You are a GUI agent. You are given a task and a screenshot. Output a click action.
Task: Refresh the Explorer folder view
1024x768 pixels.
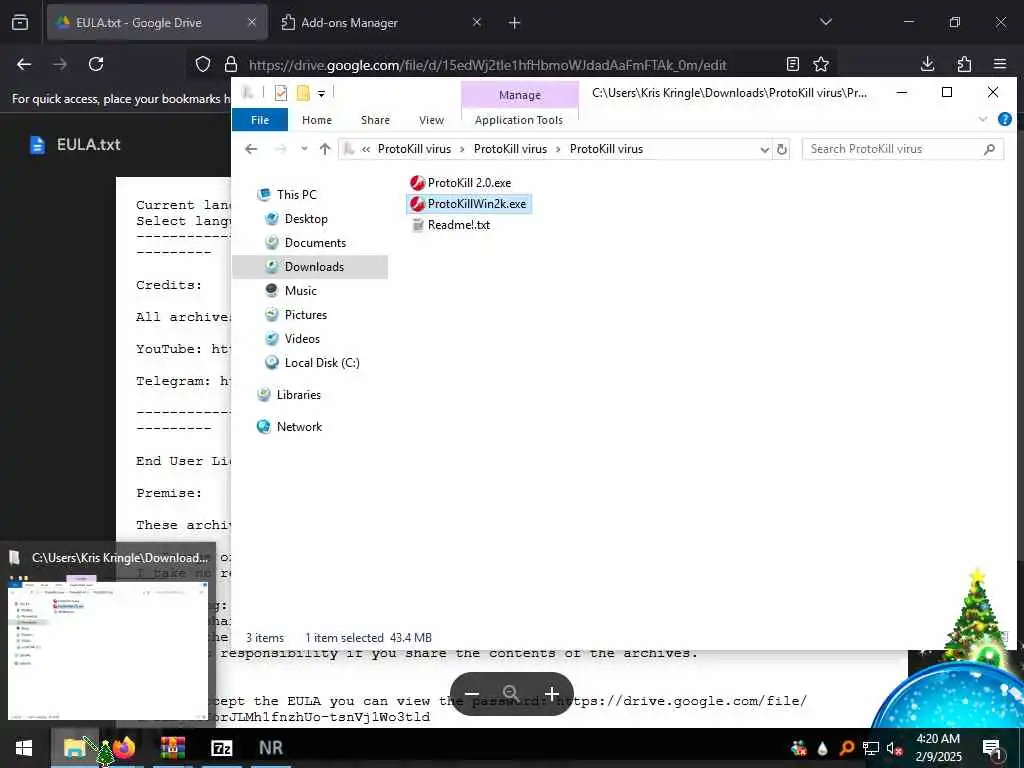click(781, 150)
